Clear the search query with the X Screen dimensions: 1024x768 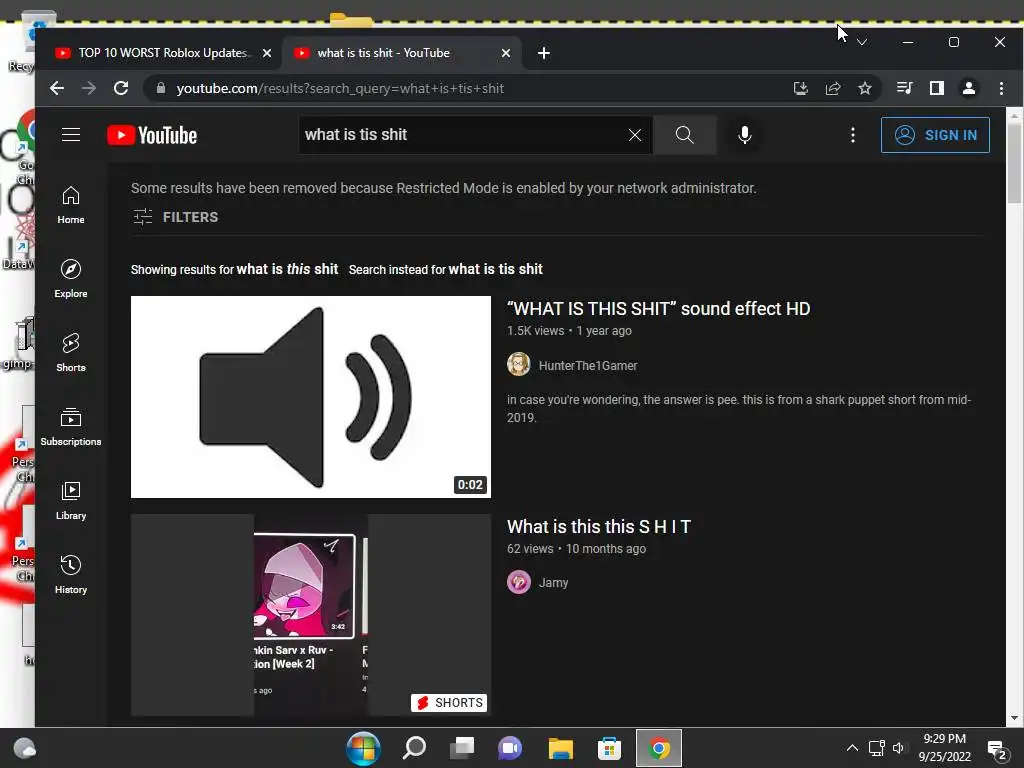tap(635, 135)
